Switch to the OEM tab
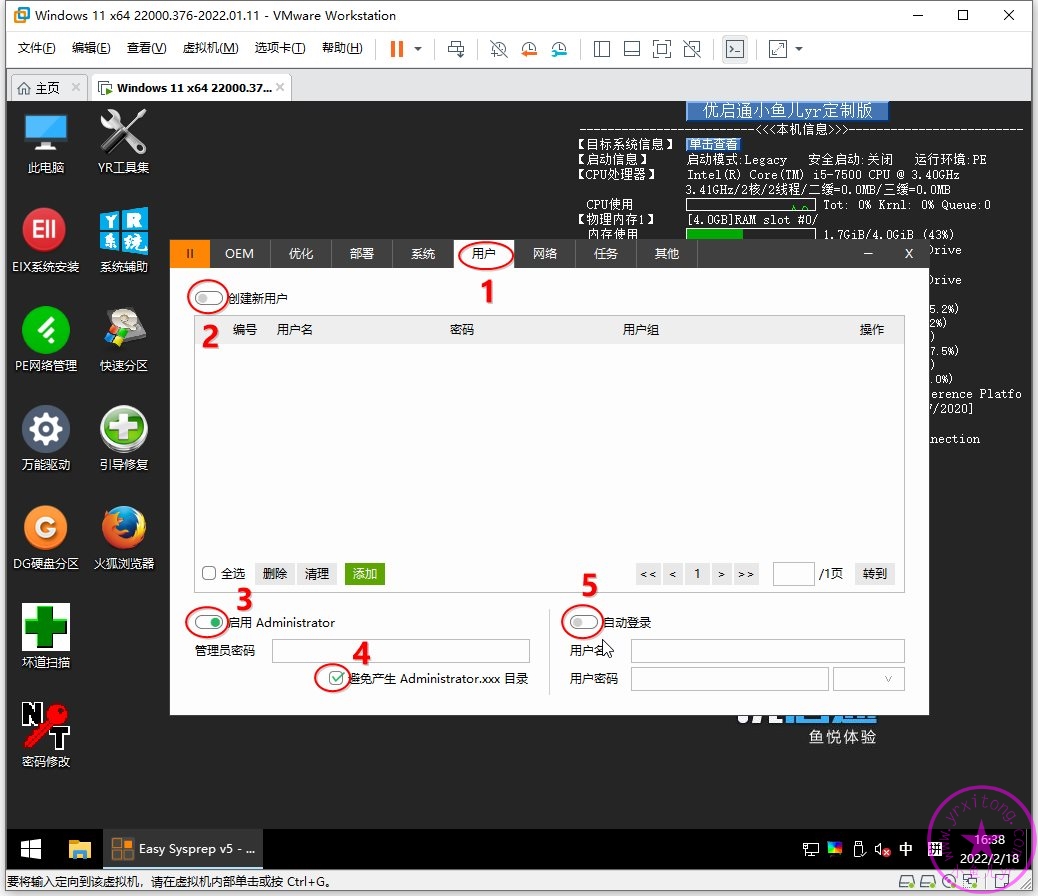Viewport: 1038px width, 896px height. [240, 254]
